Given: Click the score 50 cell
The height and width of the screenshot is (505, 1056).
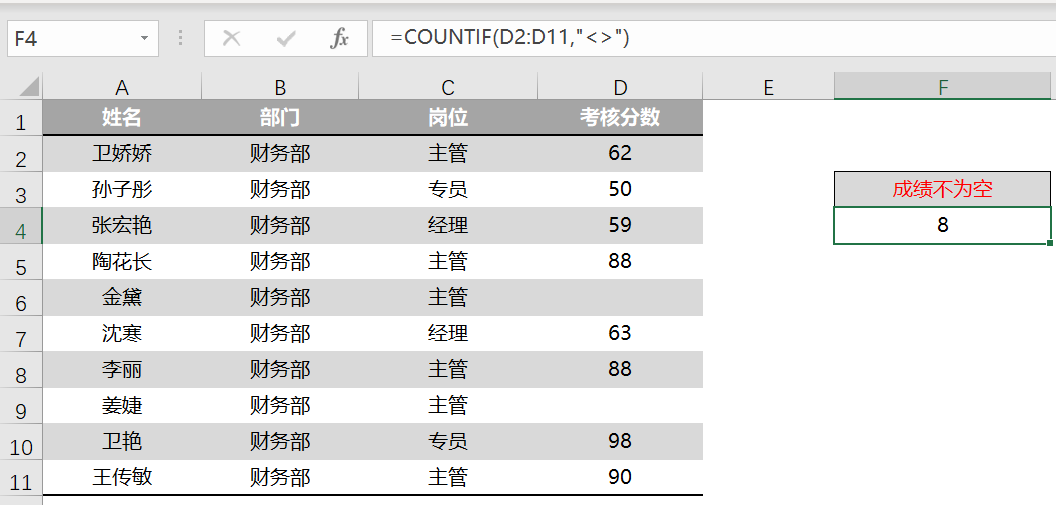Looking at the screenshot, I should click(x=620, y=189).
